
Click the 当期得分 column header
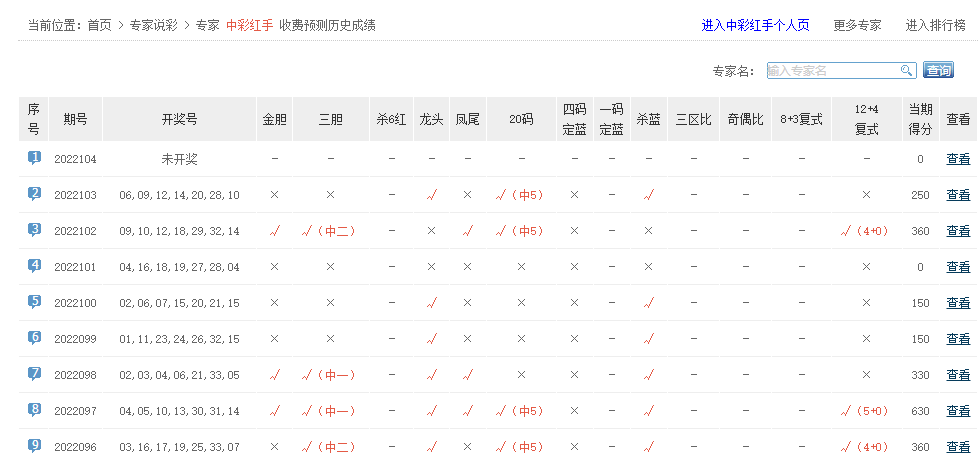pyautogui.click(x=920, y=119)
